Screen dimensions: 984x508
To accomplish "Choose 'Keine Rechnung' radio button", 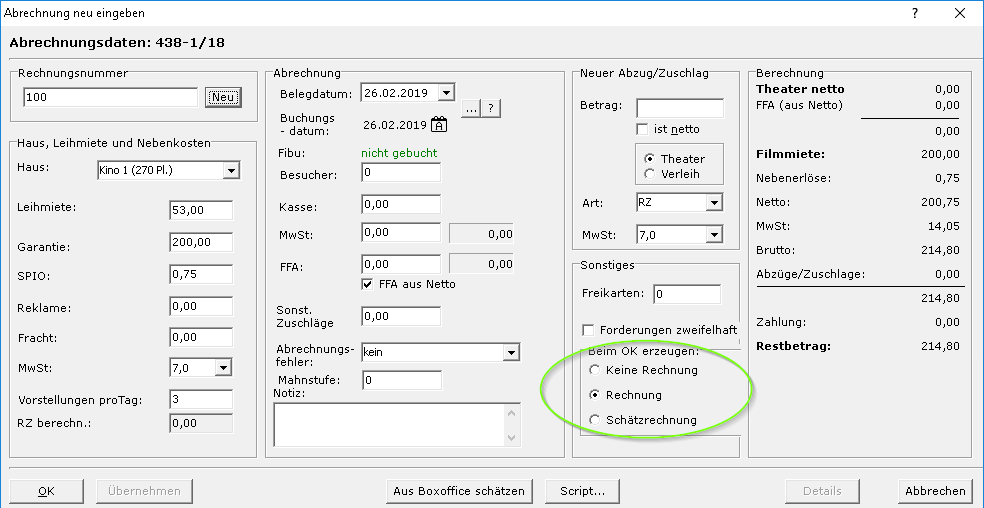I will (596, 370).
